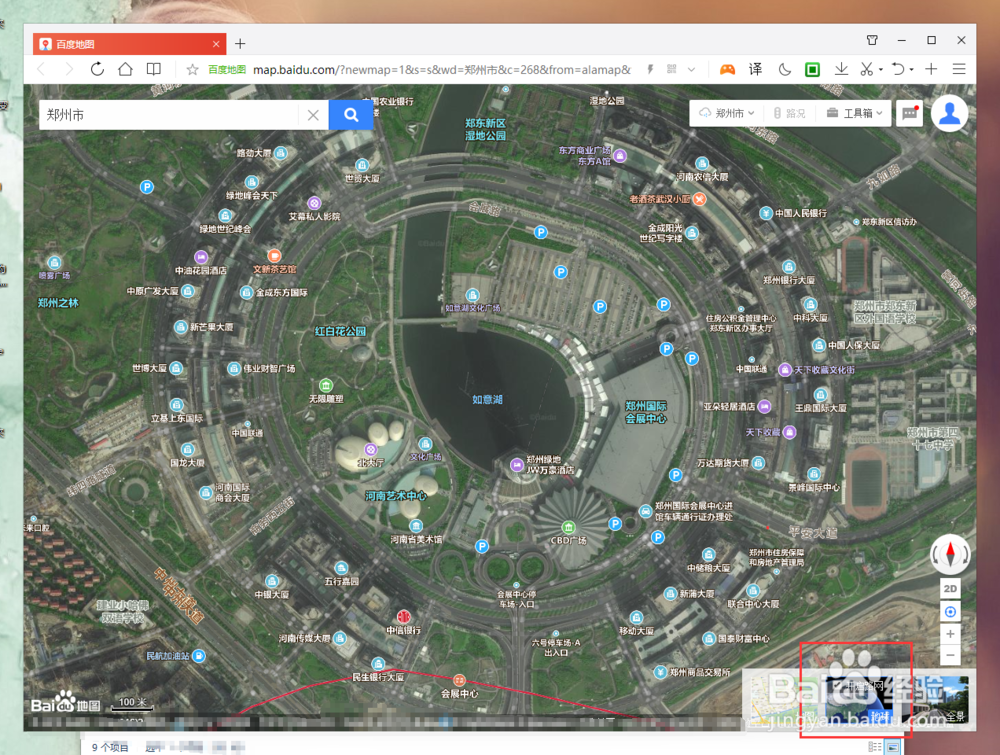
Task: Zoom out with the minus map button
Action: 950,655
